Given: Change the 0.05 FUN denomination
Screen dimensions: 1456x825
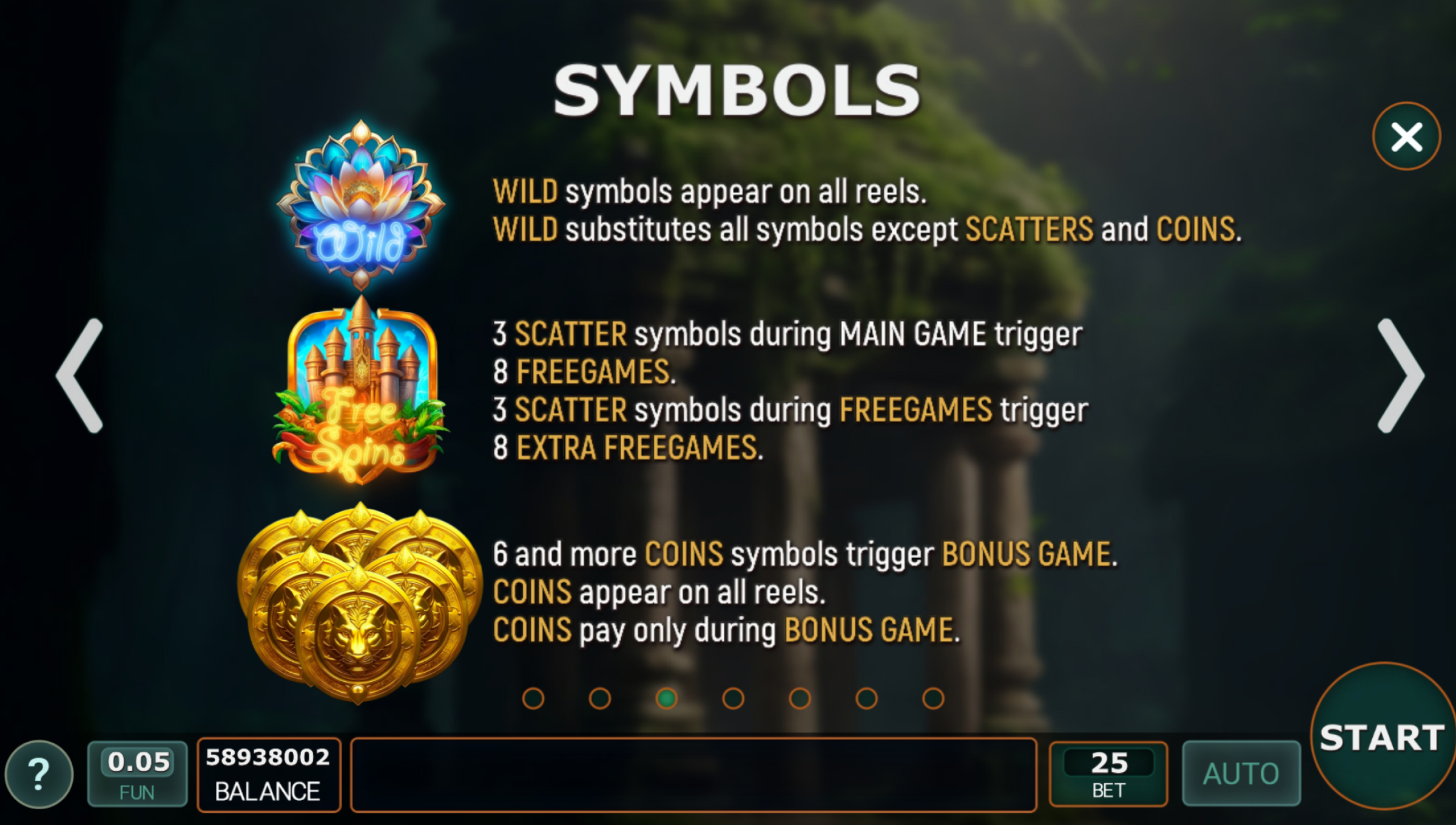Looking at the screenshot, I should point(138,774).
